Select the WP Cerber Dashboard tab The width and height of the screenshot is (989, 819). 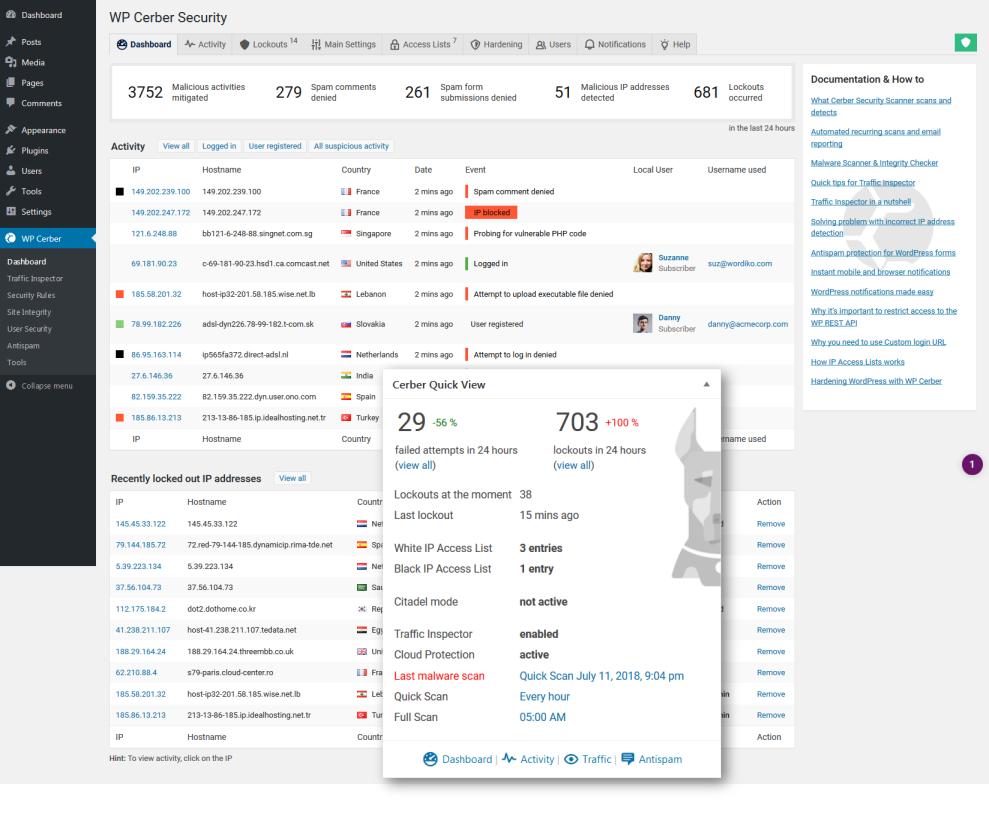click(x=144, y=44)
